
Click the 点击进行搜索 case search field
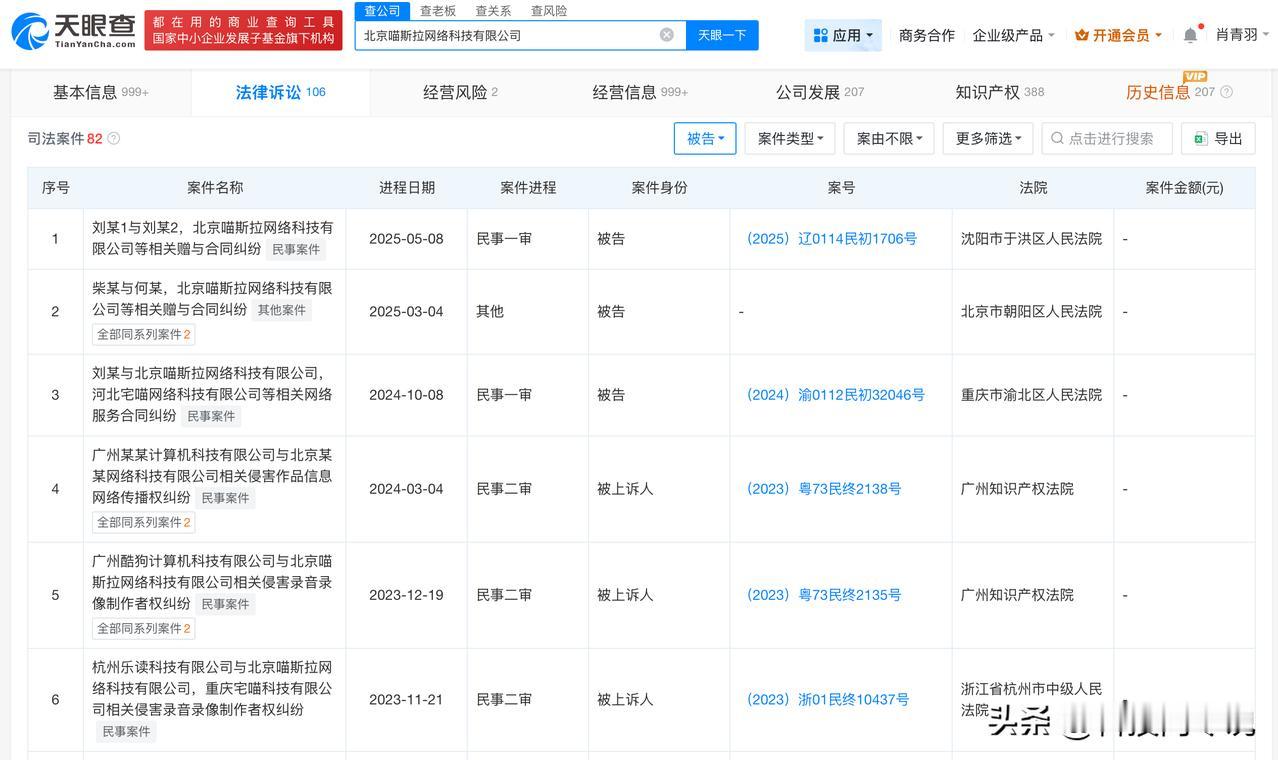point(1107,138)
